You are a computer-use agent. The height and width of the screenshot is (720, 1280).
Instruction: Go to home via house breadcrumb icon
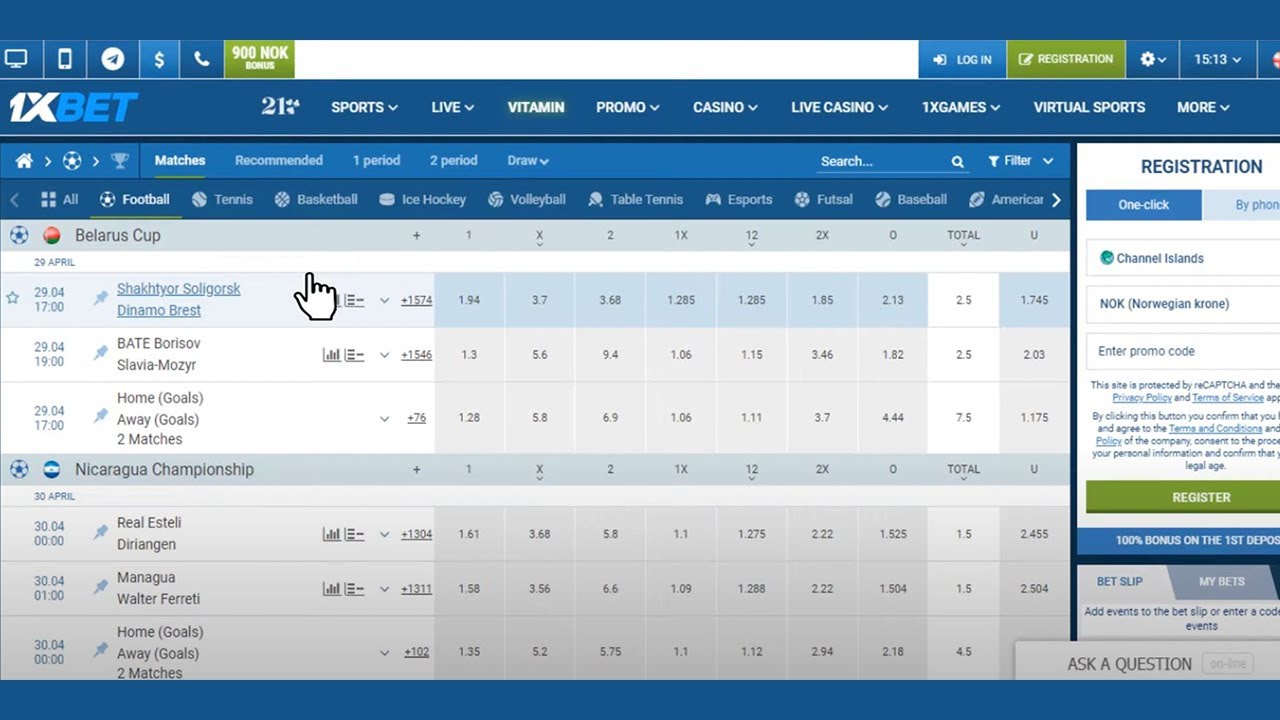(x=24, y=161)
